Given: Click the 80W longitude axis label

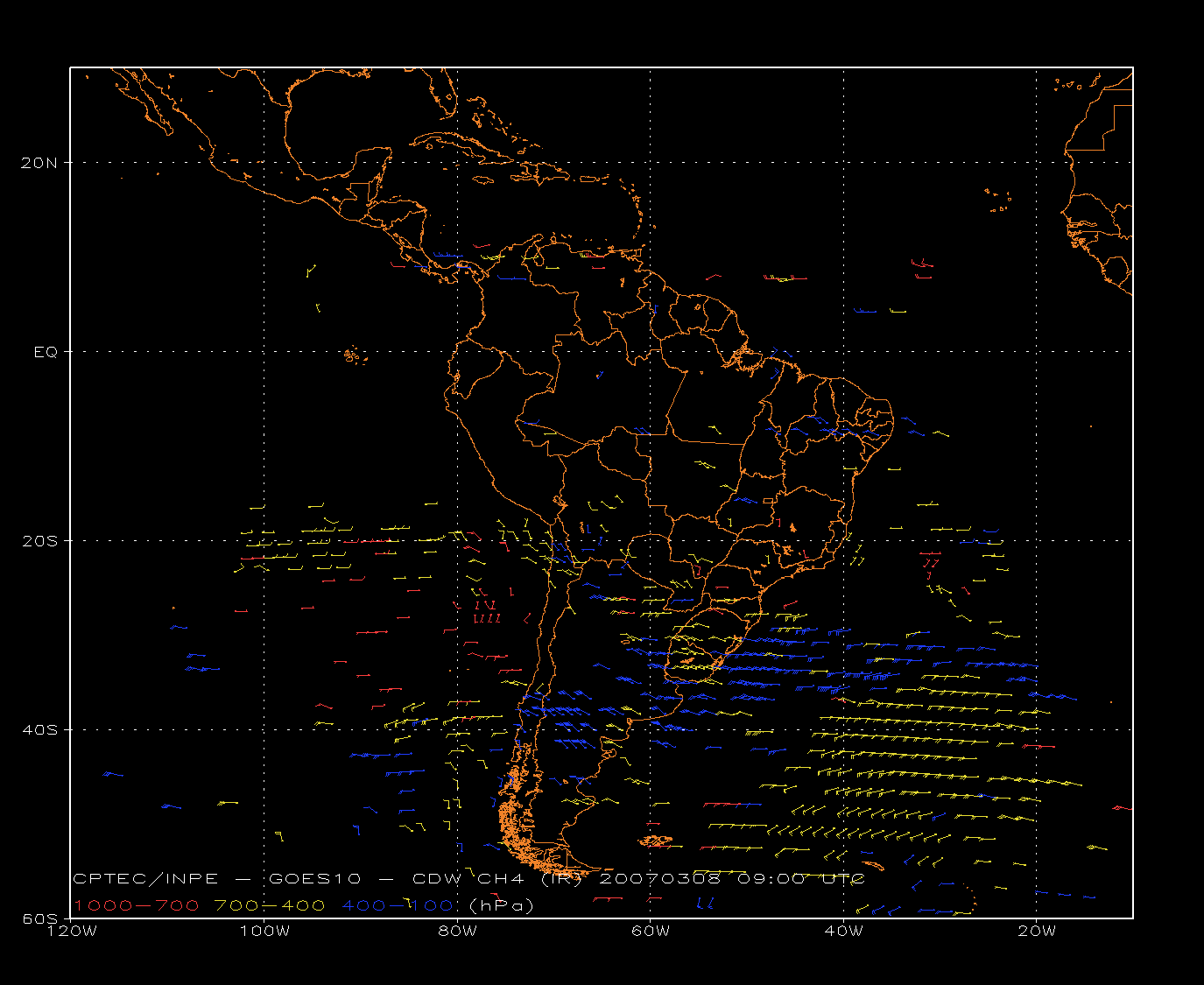Looking at the screenshot, I should 457,932.
